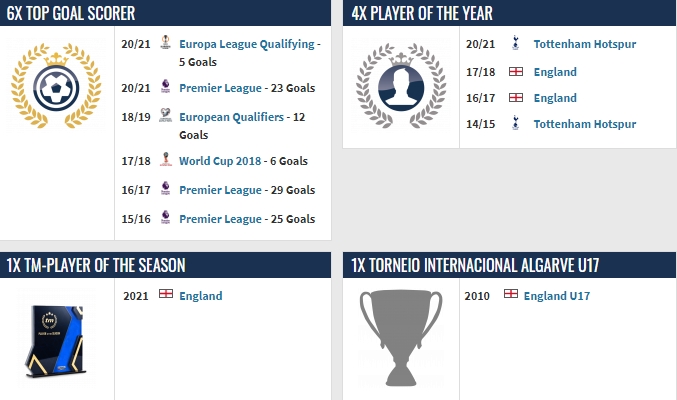Click the England flag beside 17/18
Screen dimensions: 677x400
point(516,72)
